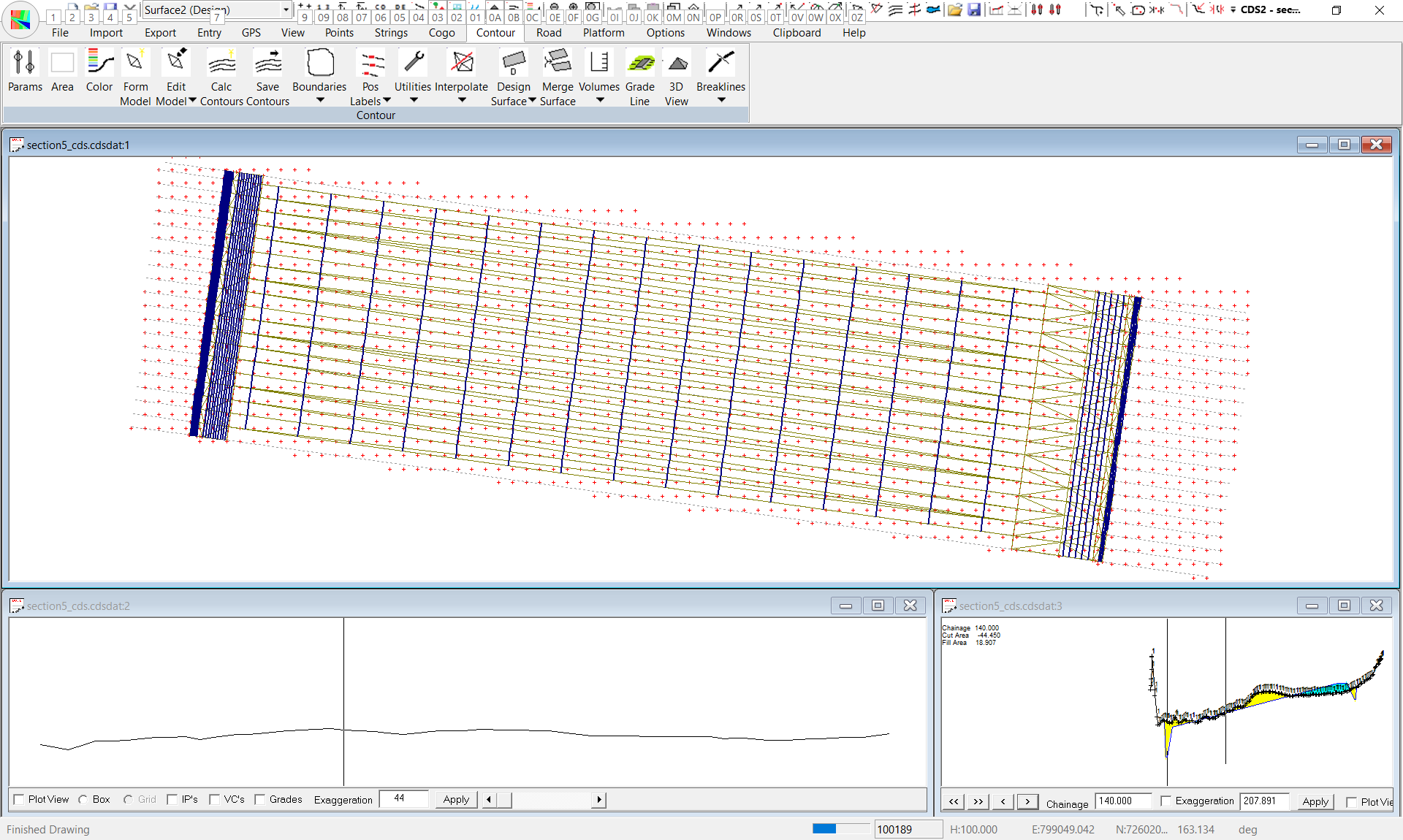Expand the Breaklines dropdown arrow
The height and width of the screenshot is (840, 1403).
coord(721,100)
